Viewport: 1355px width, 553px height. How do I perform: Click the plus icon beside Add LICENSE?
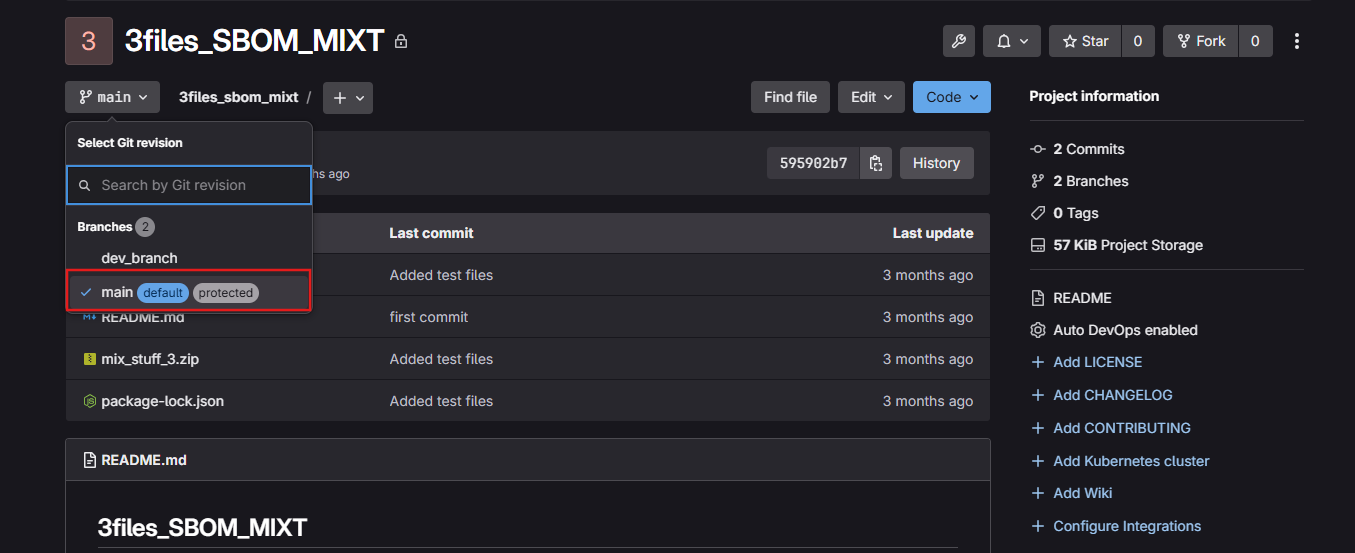click(1037, 362)
